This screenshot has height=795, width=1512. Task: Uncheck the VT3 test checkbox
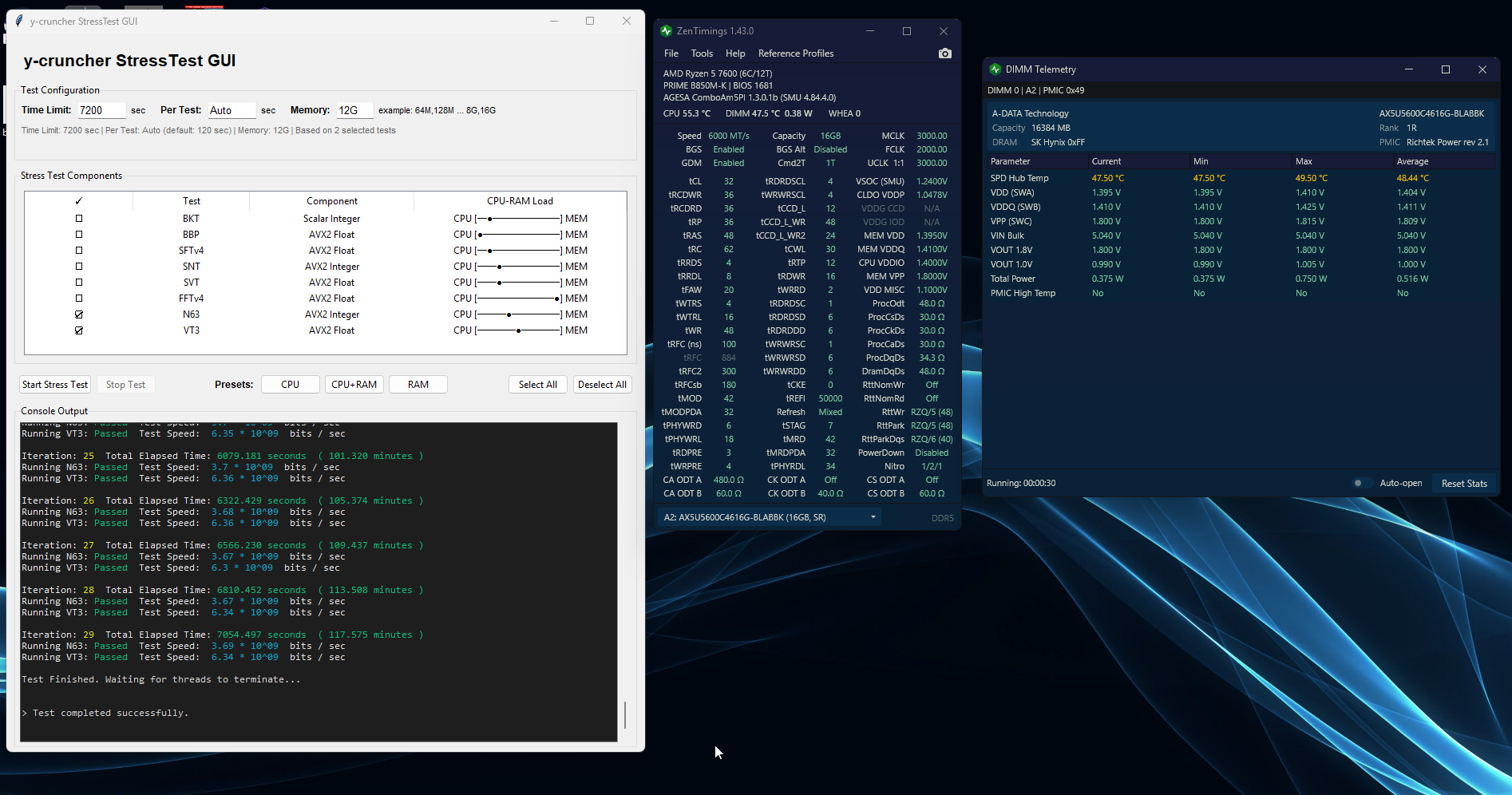click(x=79, y=330)
